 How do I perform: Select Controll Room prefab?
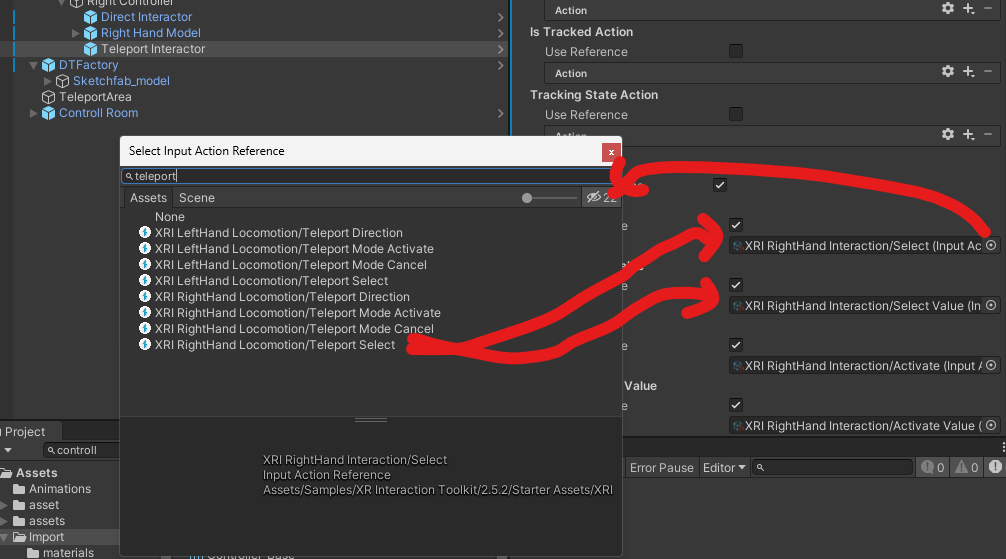(98, 114)
